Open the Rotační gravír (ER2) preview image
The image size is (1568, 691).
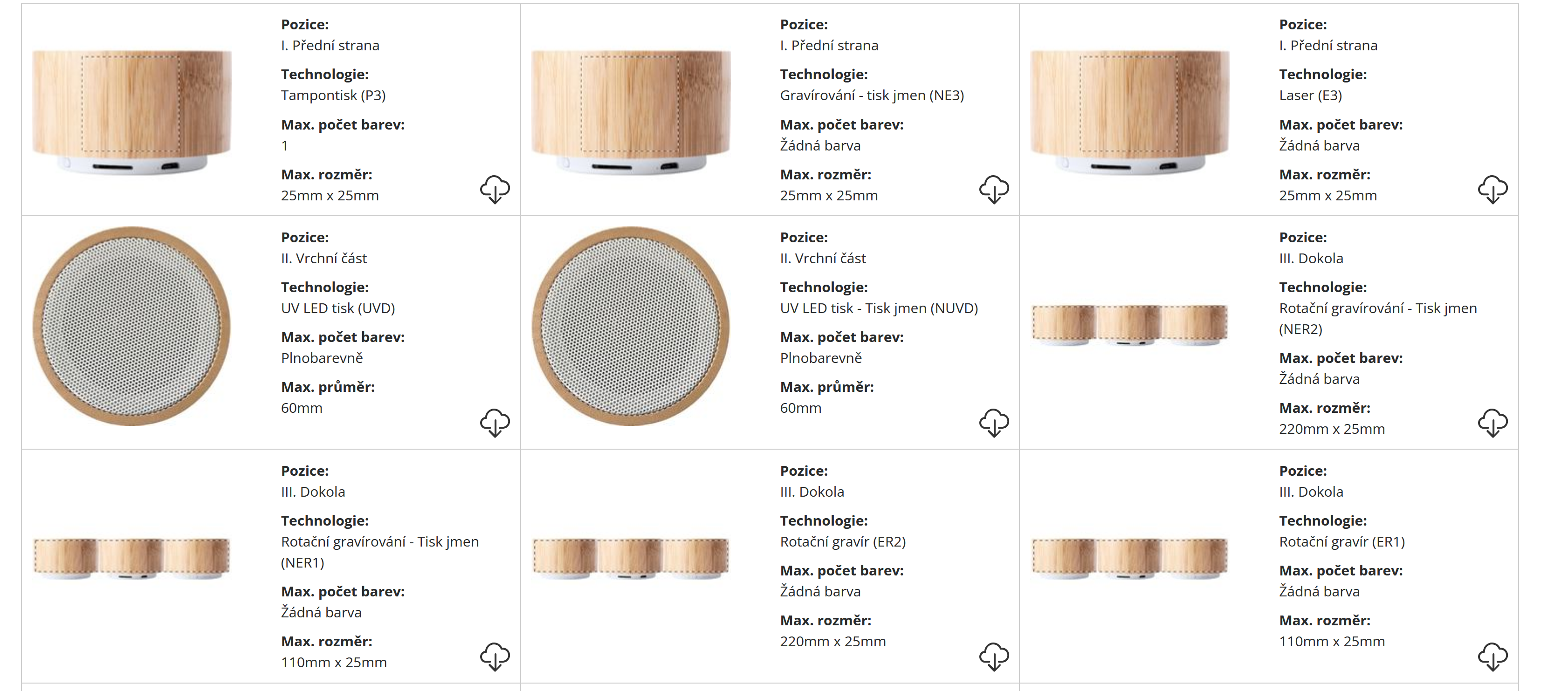(631, 558)
